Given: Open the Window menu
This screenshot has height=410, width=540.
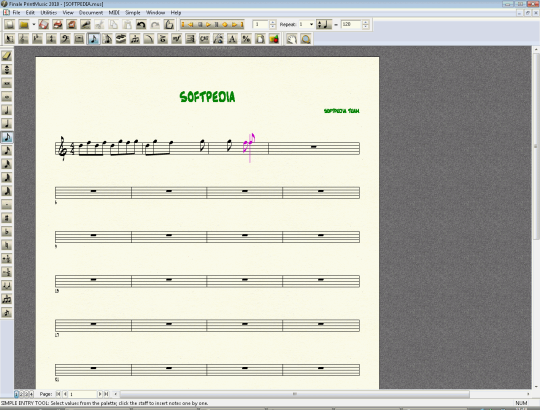Looking at the screenshot, I should click(x=155, y=13).
